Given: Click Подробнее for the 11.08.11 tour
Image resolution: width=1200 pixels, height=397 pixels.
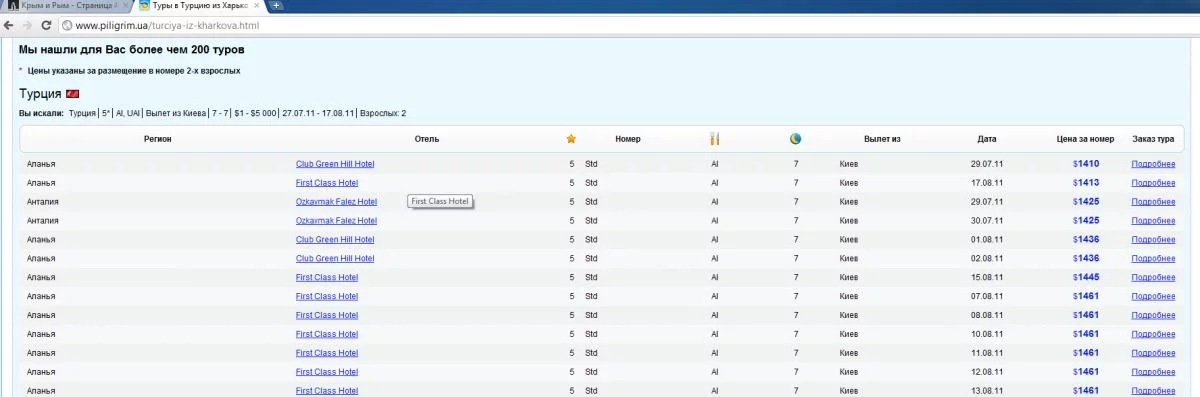Looking at the screenshot, I should [1153, 353].
